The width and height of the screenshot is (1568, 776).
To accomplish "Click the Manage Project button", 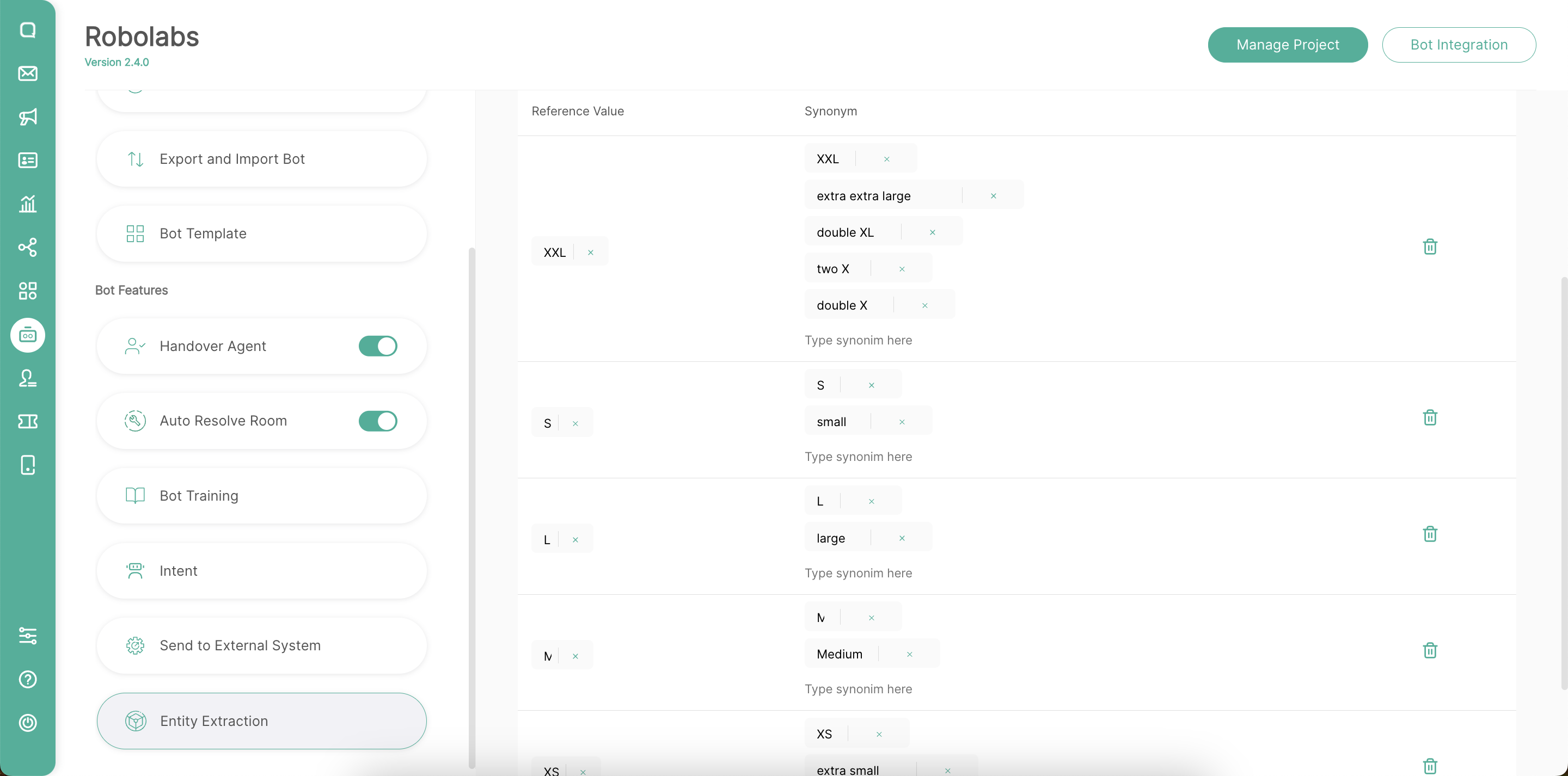I will (x=1288, y=45).
